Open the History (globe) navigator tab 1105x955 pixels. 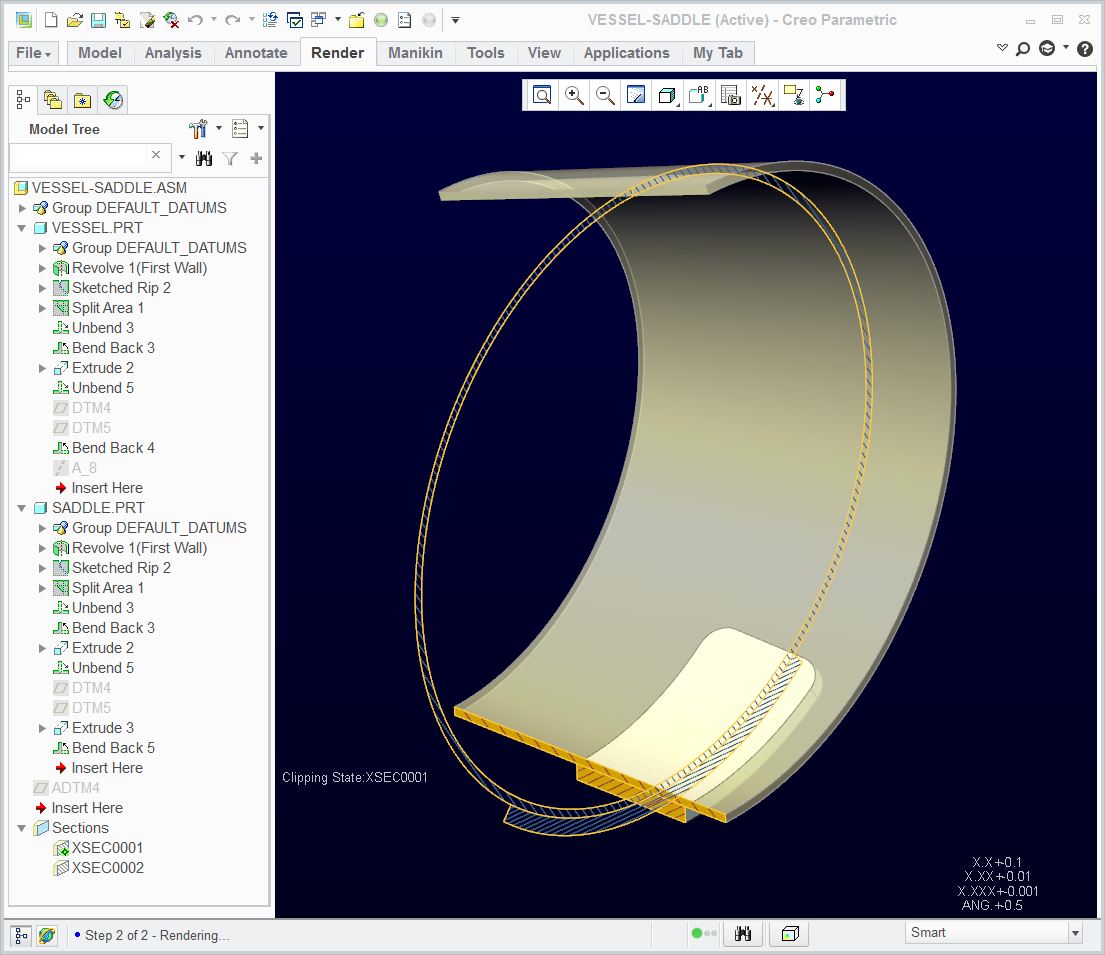tap(113, 100)
